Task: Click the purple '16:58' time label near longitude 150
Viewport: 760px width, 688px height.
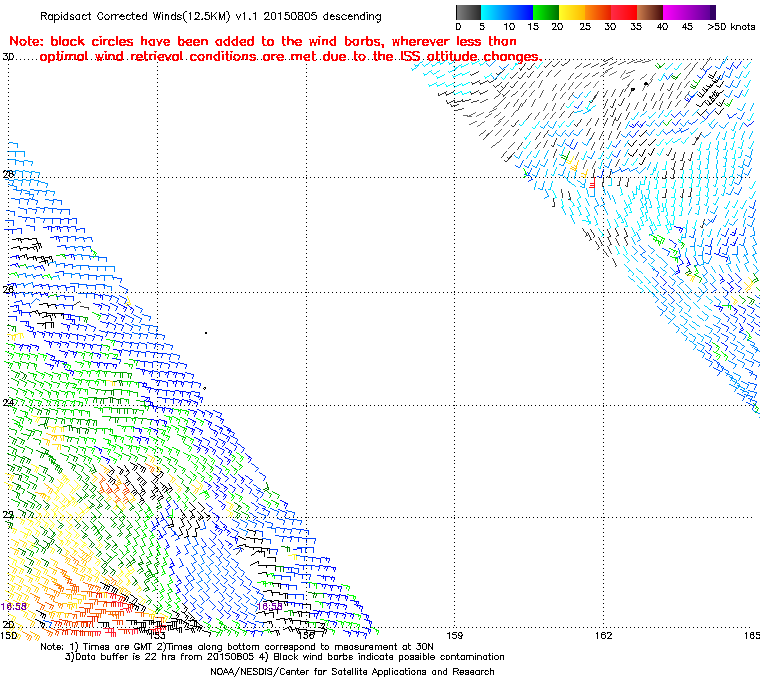Action: [x=14, y=607]
